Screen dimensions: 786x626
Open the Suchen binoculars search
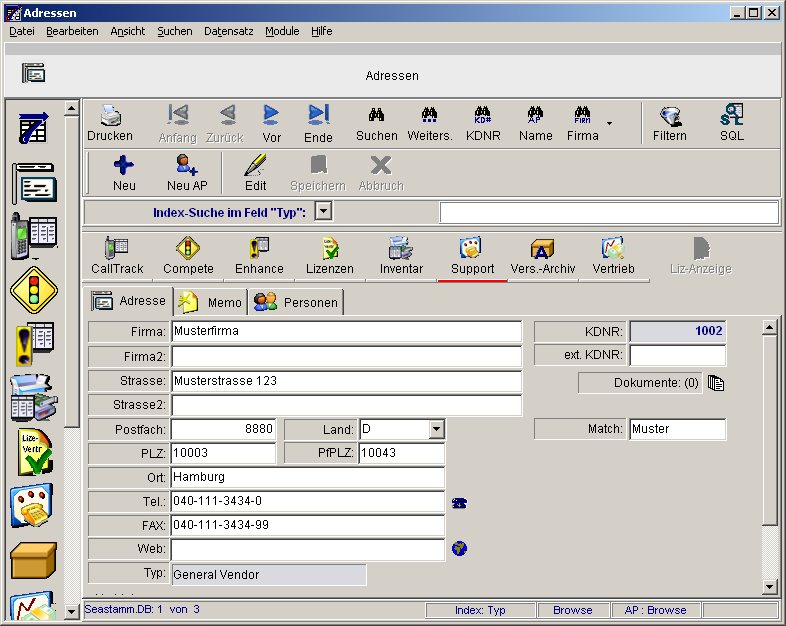376,116
